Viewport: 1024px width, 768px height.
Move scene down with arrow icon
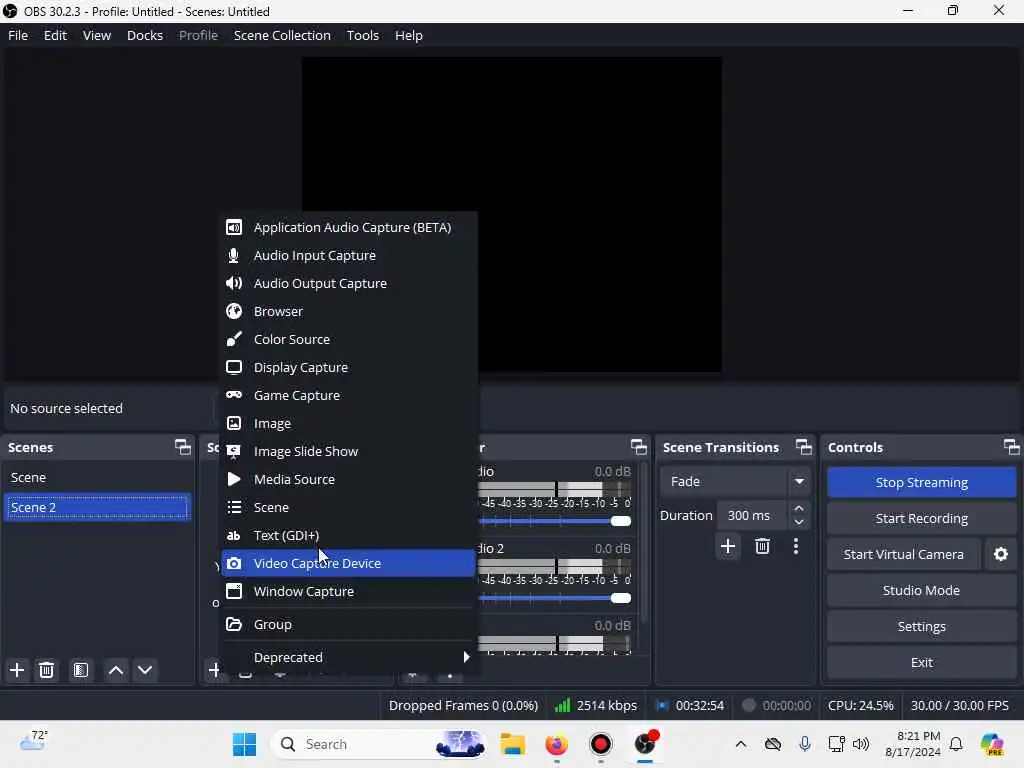click(145, 670)
